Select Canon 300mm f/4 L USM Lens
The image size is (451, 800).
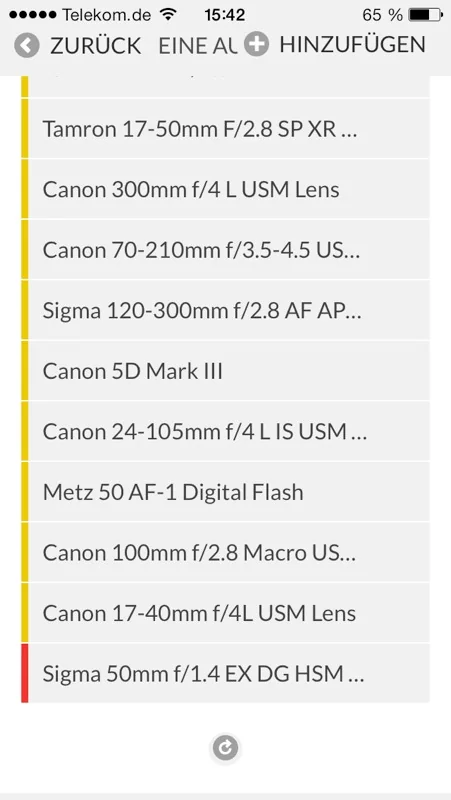point(226,189)
